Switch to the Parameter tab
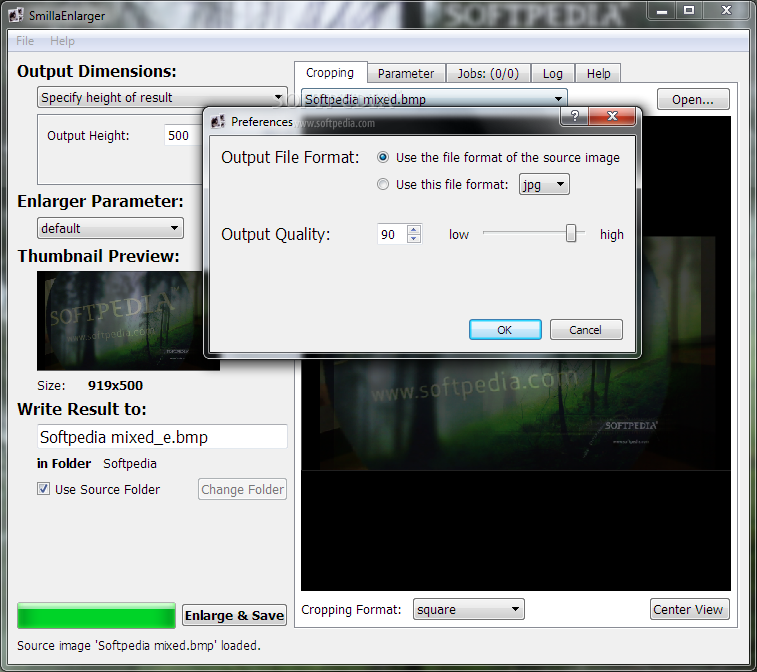 (x=406, y=73)
